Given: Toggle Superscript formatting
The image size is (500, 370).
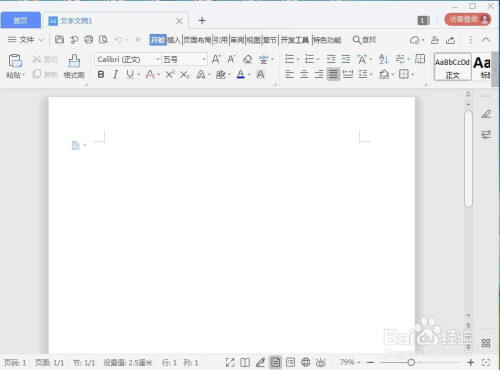Looking at the screenshot, I should coord(170,74).
